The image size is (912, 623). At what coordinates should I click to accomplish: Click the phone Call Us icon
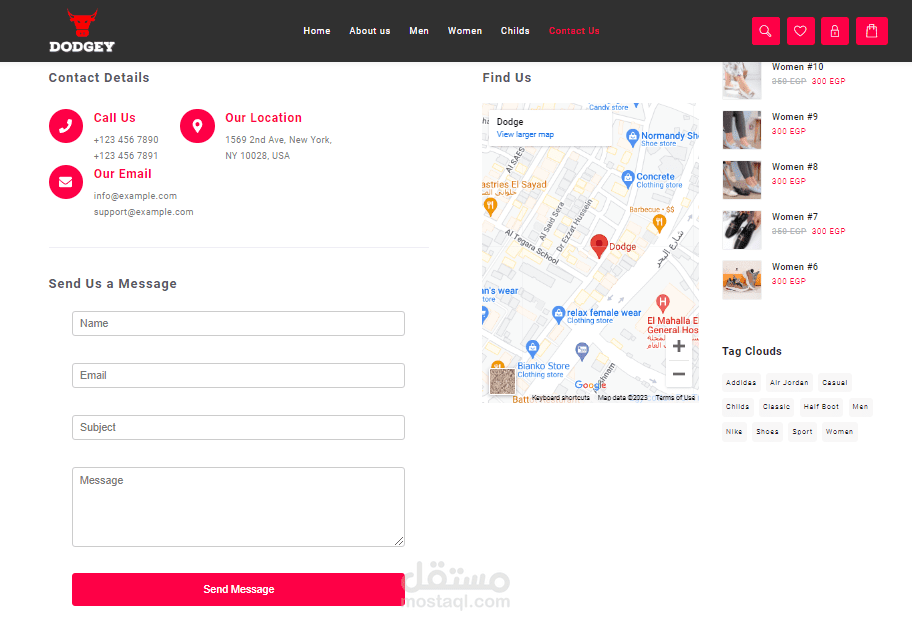[66, 126]
